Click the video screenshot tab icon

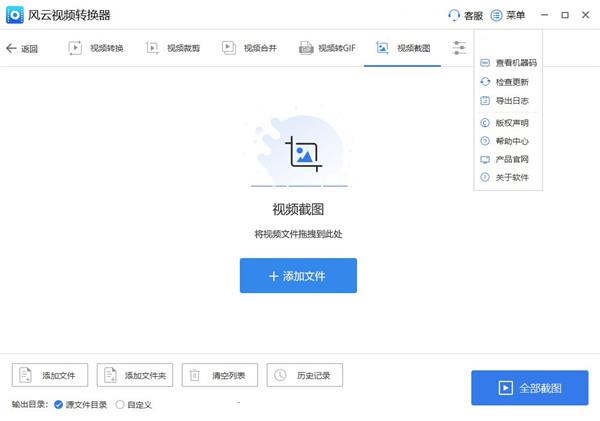click(382, 48)
